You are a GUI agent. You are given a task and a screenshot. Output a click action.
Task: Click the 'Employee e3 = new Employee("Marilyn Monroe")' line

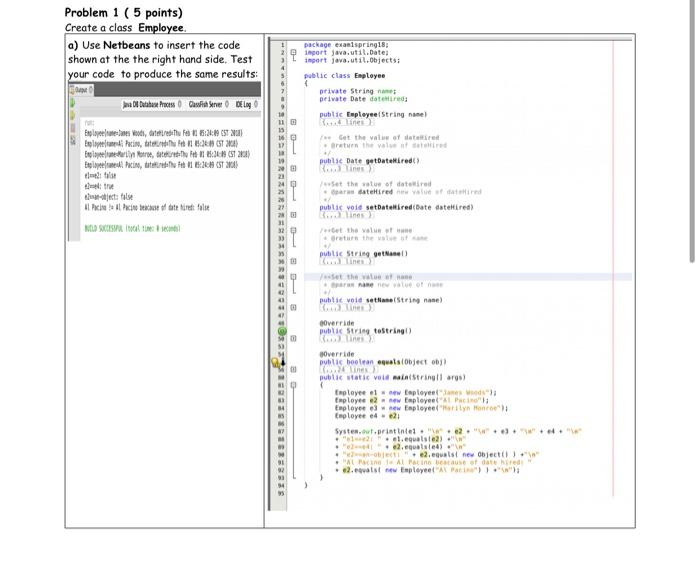click(x=421, y=408)
